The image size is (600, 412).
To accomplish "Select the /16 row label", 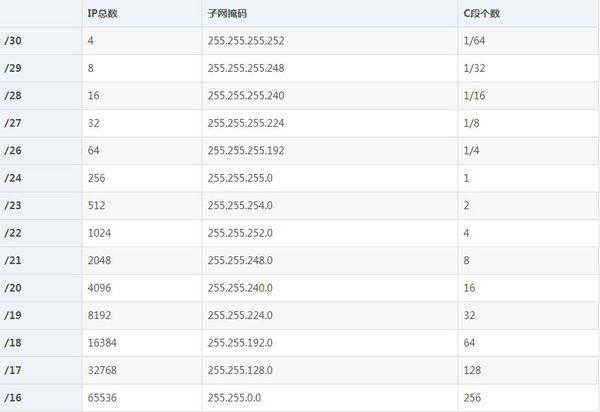I will pyautogui.click(x=13, y=398).
